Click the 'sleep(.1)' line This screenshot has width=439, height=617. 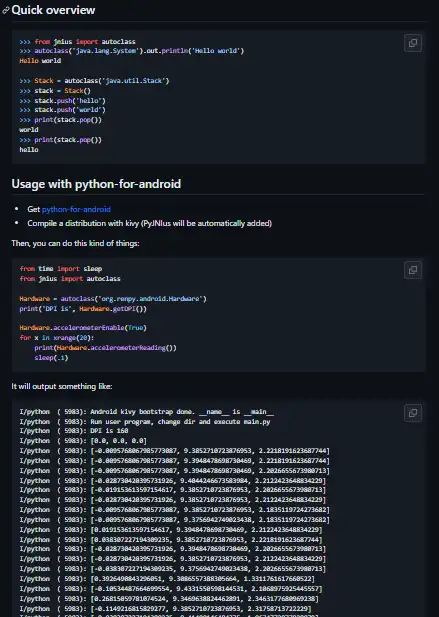(51, 358)
